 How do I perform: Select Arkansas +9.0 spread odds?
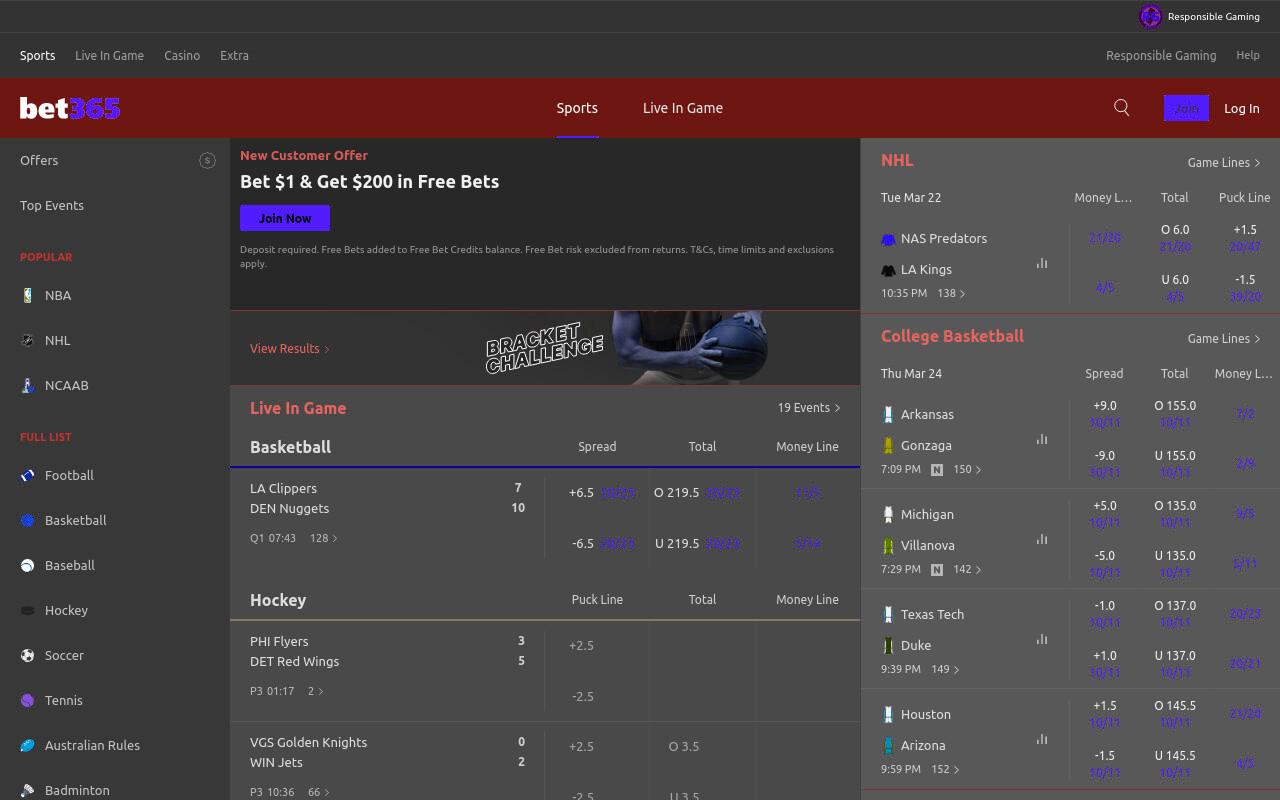click(x=1105, y=414)
